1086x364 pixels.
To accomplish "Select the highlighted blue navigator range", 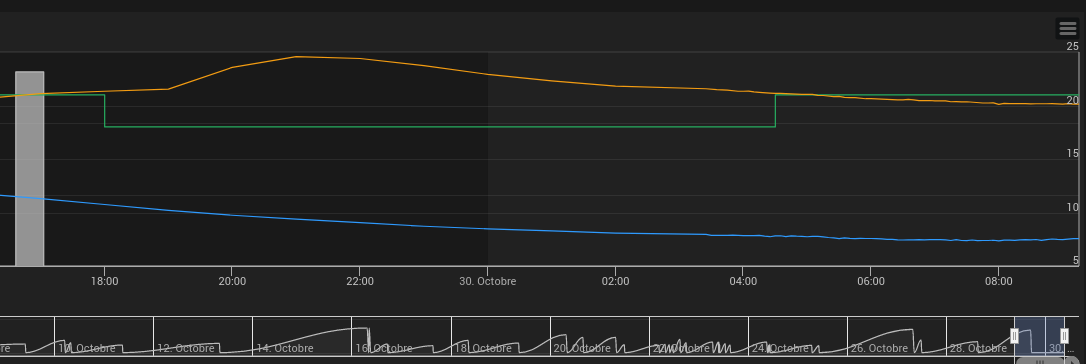I will (x=1040, y=336).
